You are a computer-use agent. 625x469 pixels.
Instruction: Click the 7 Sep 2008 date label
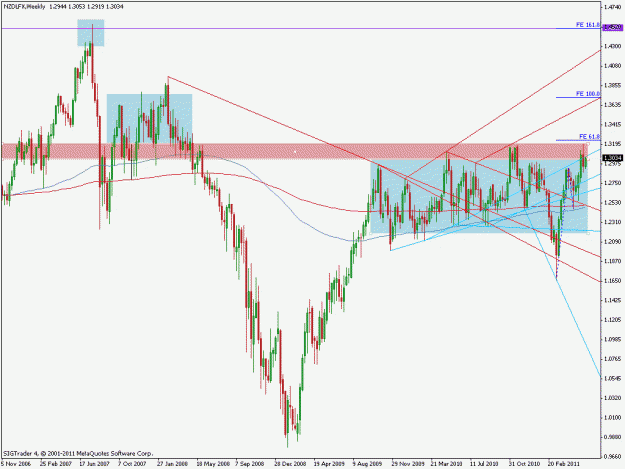tap(250, 464)
